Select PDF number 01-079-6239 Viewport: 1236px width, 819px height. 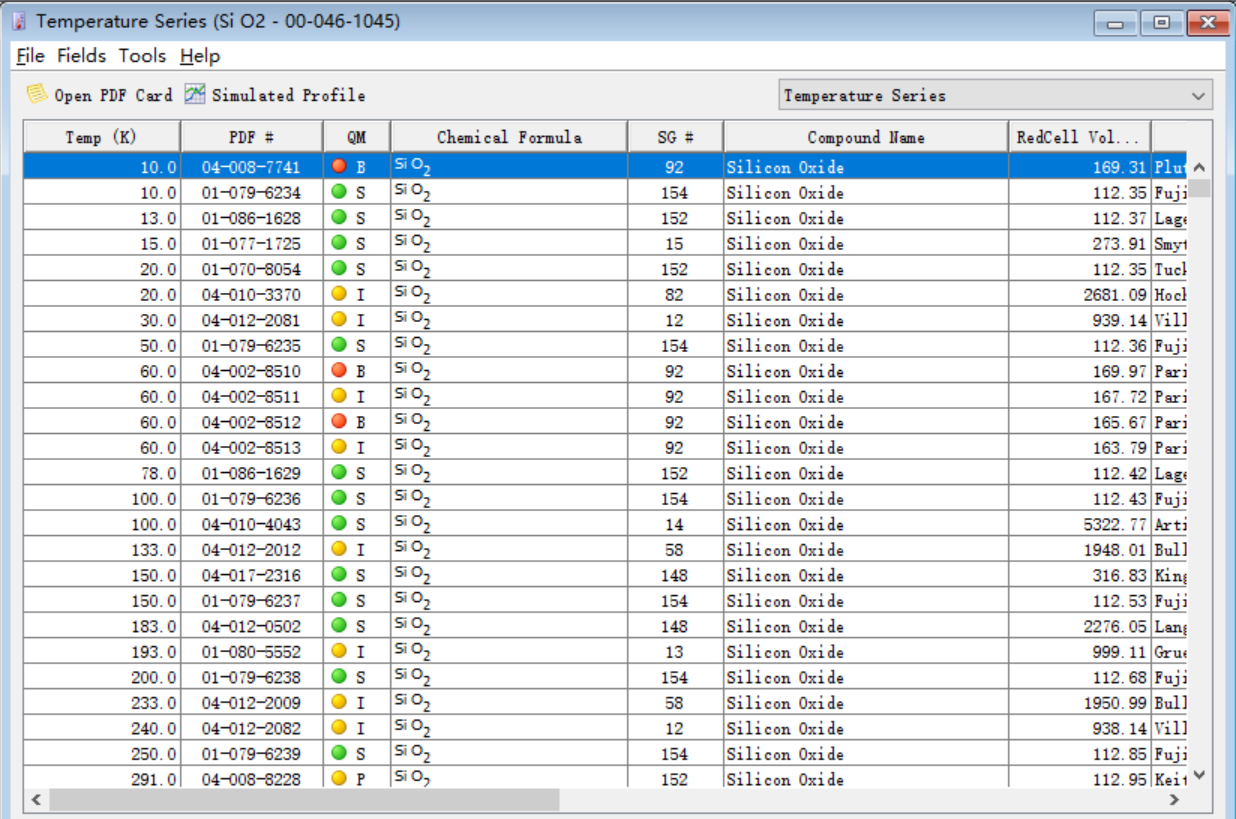[252, 754]
